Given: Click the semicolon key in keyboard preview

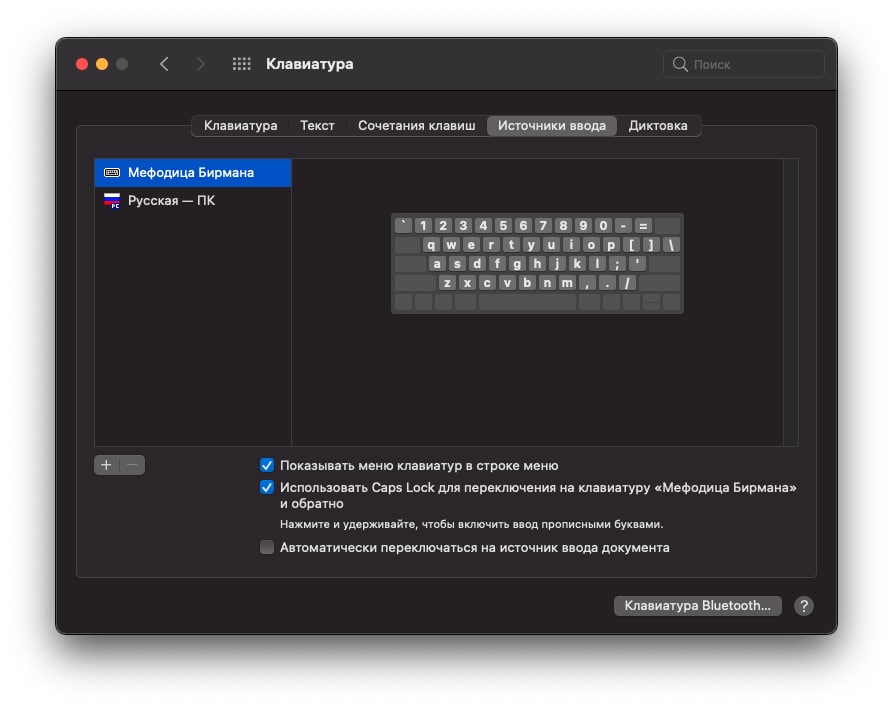Looking at the screenshot, I should (x=617, y=264).
